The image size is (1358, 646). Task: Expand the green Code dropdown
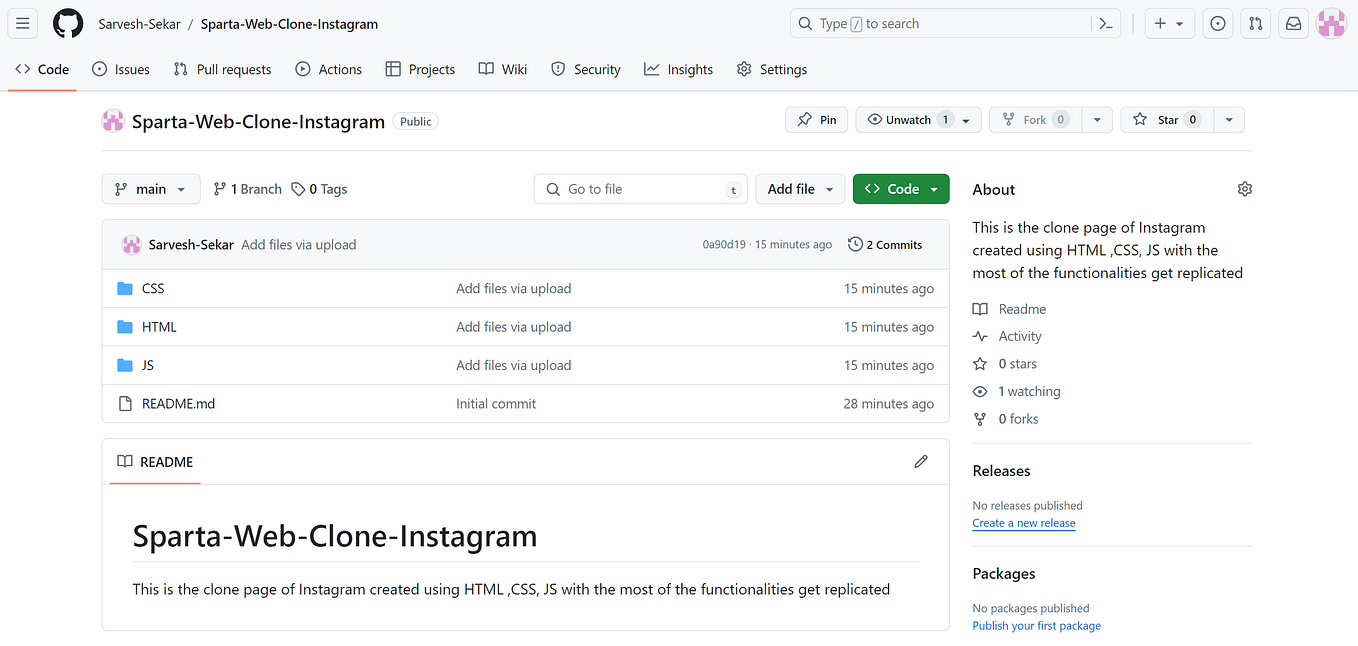click(x=901, y=189)
